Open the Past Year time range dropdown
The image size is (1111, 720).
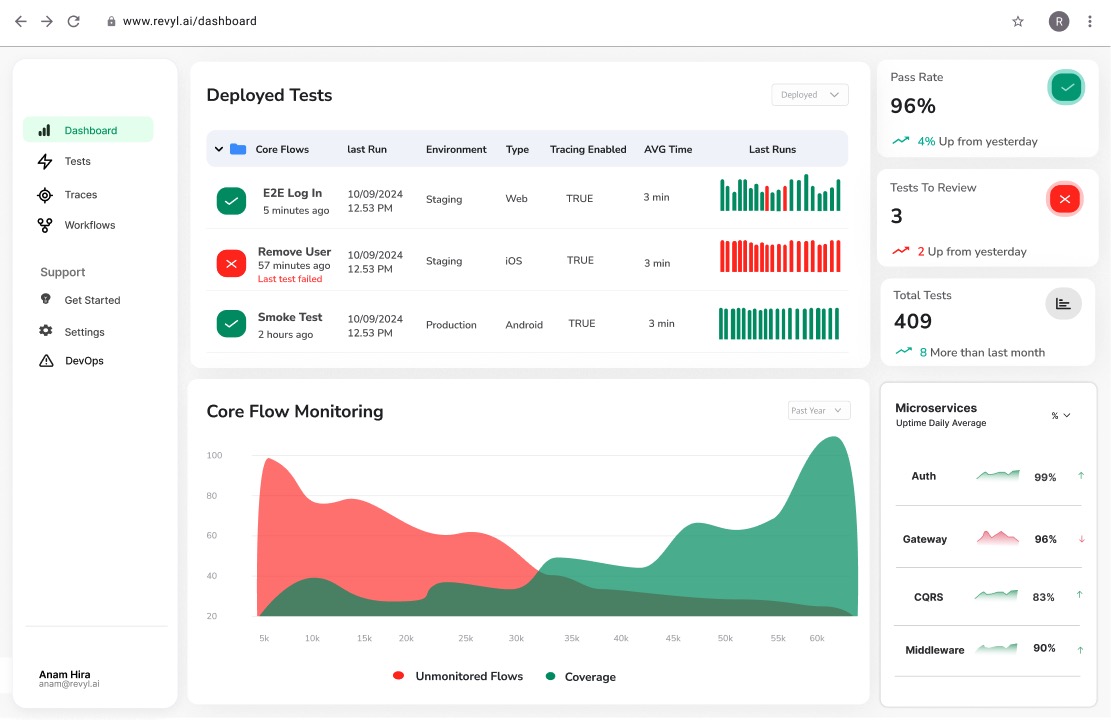pos(818,410)
